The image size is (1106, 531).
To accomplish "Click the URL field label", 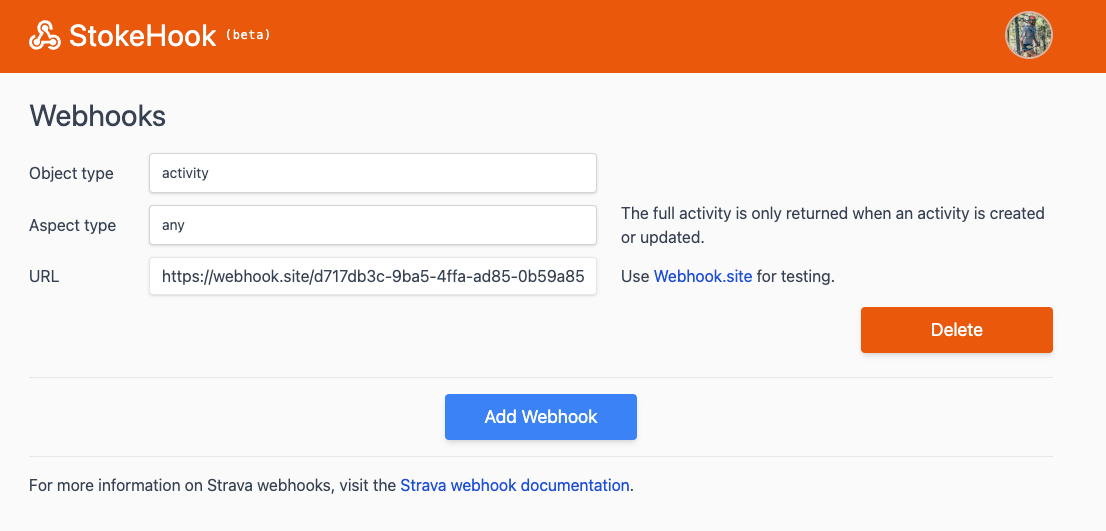I will coord(44,276).
